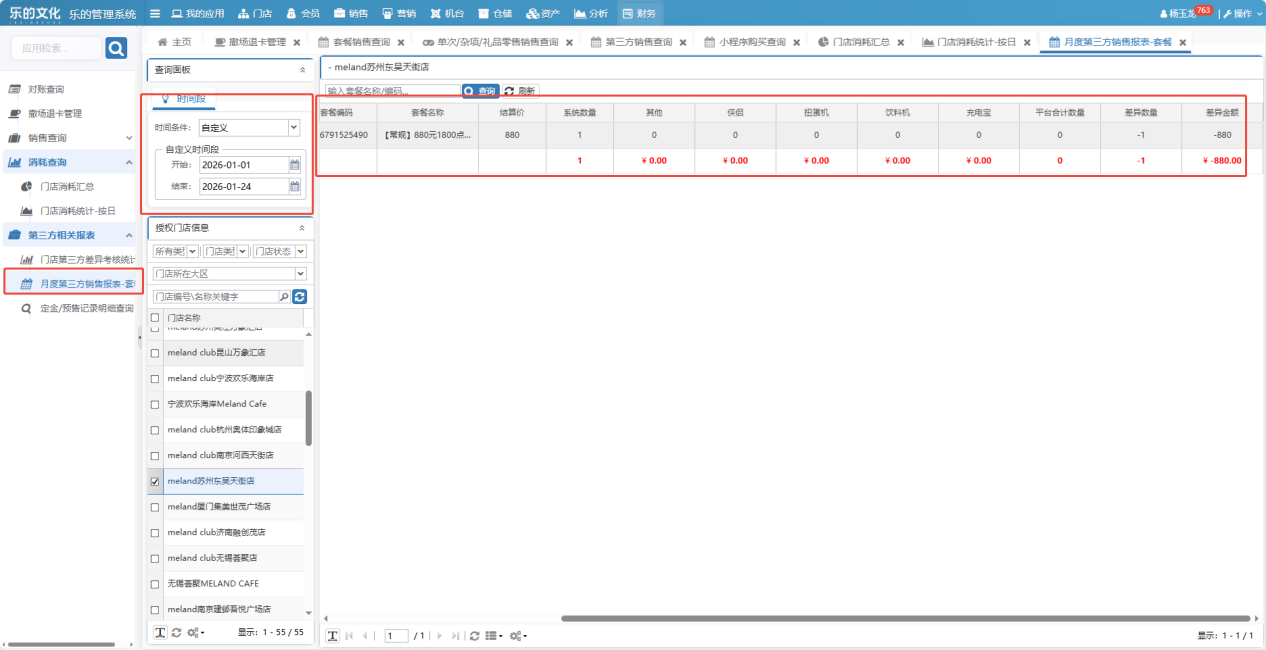Open calendar picker for the end date
The height and width of the screenshot is (650, 1266).
[294, 187]
